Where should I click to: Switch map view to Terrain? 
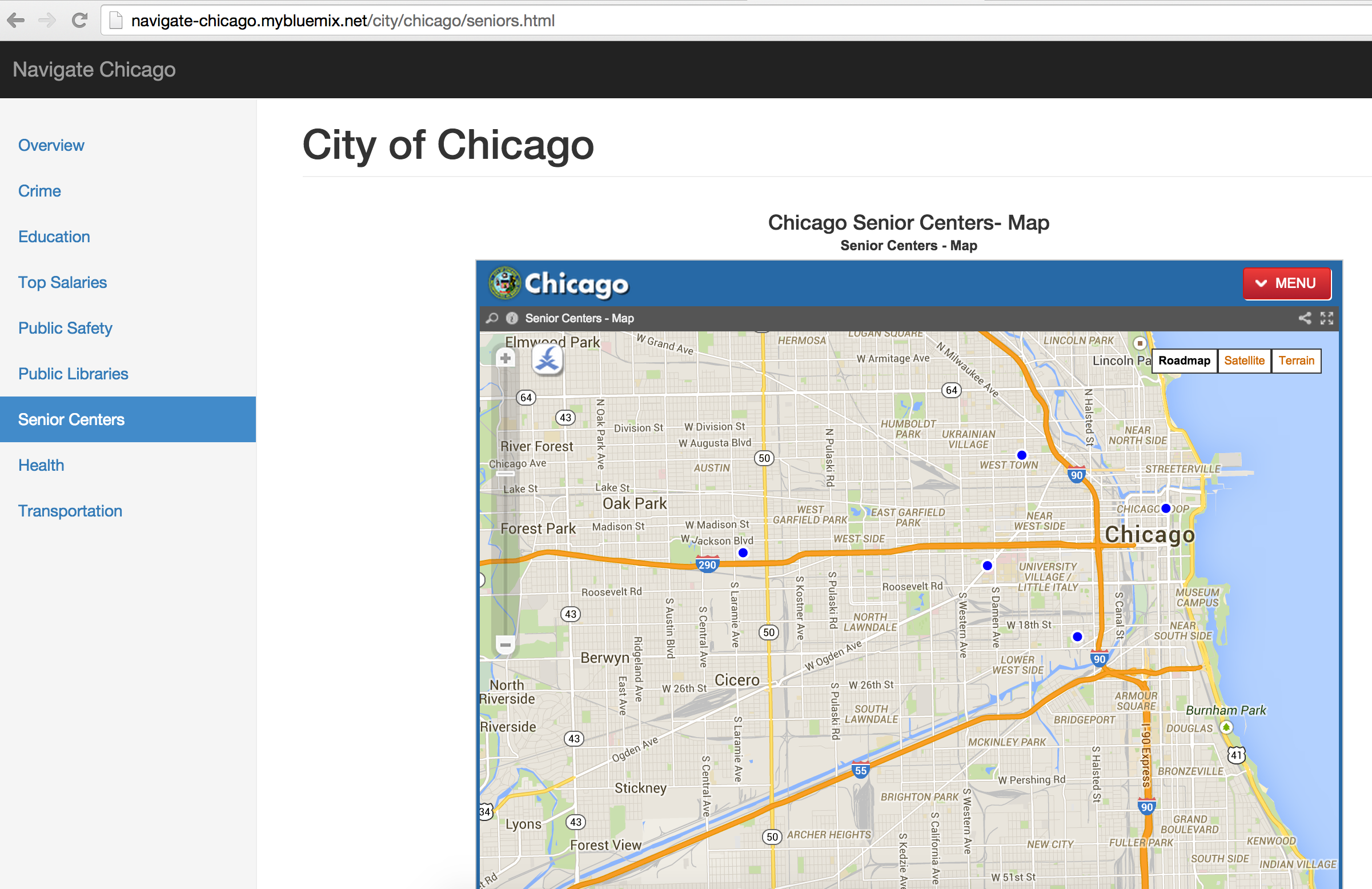click(1296, 361)
